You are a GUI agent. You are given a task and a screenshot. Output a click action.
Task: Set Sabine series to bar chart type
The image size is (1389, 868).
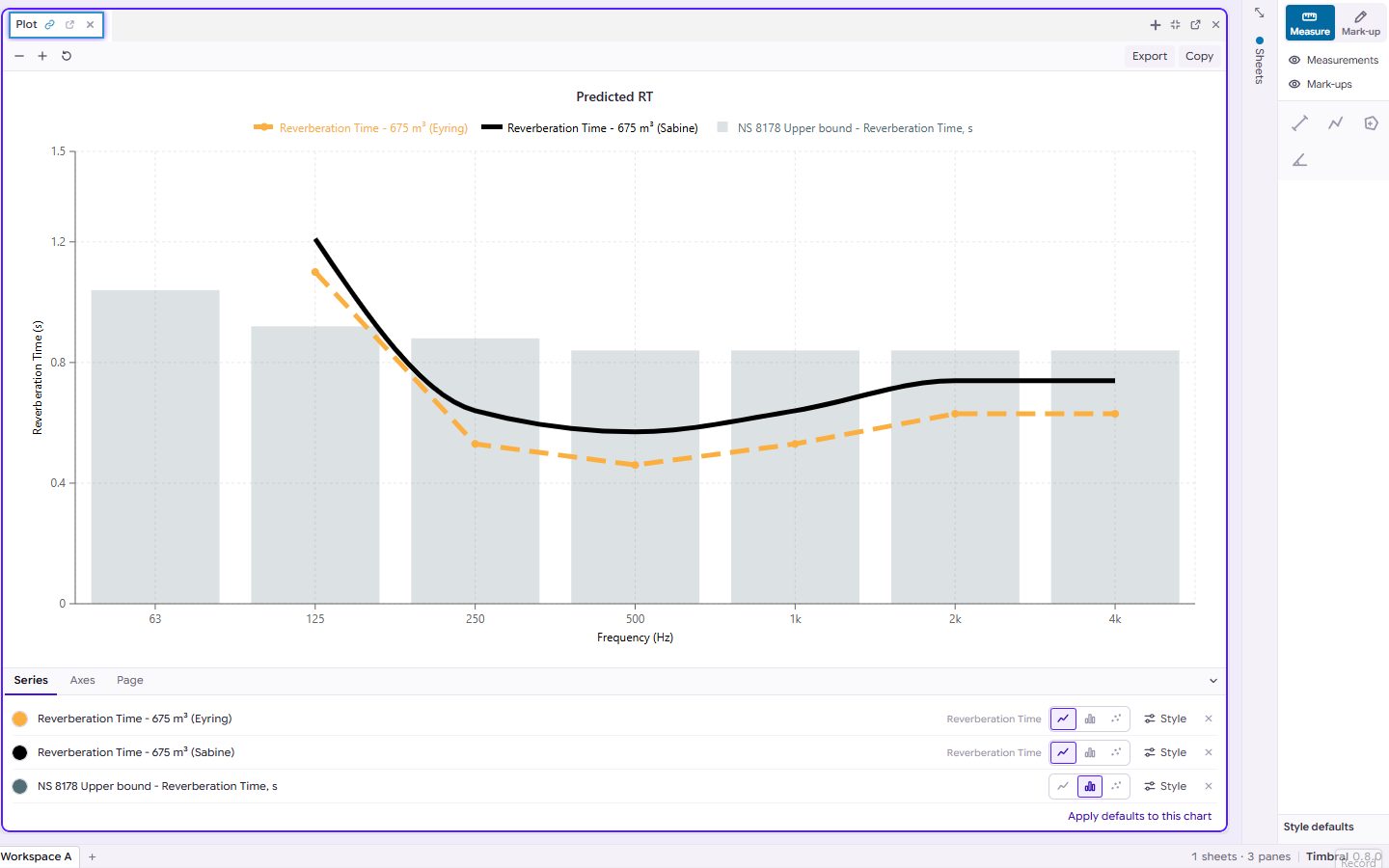tap(1090, 752)
